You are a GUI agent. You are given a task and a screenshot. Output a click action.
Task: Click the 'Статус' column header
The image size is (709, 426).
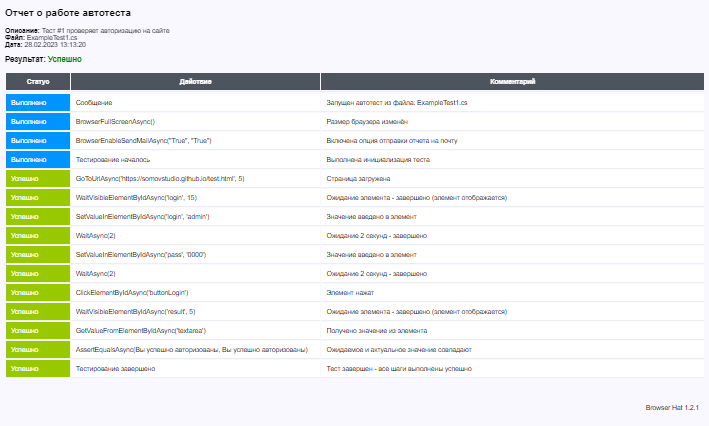38,81
